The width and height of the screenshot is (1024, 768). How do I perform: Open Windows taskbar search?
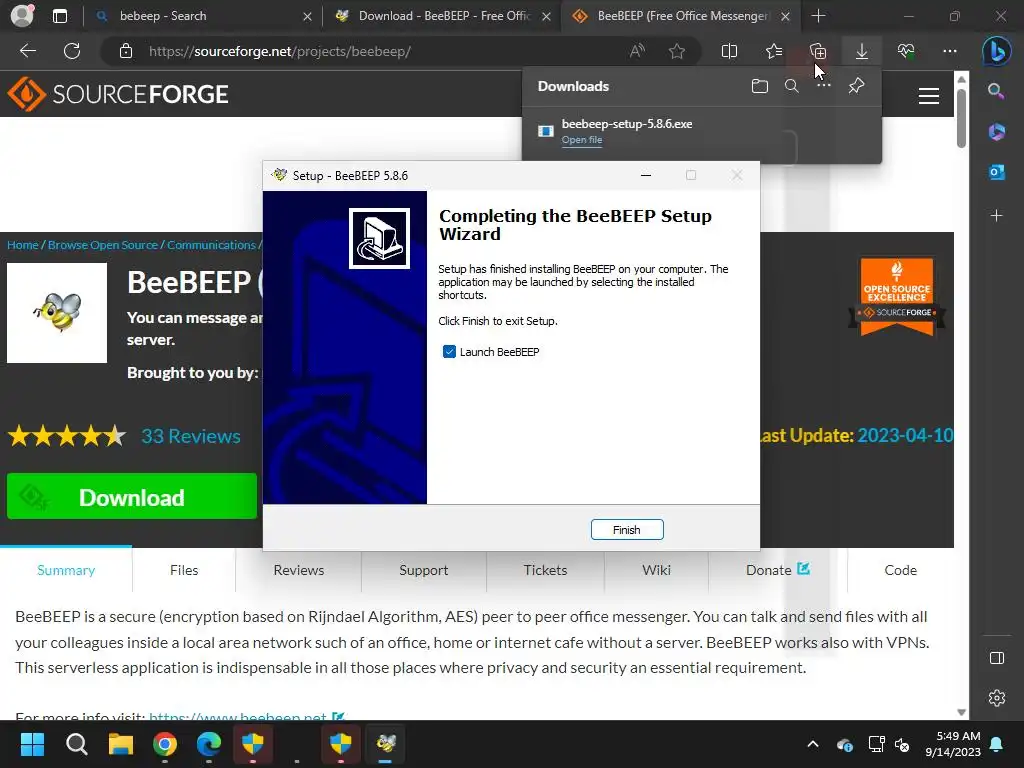pyautogui.click(x=76, y=744)
